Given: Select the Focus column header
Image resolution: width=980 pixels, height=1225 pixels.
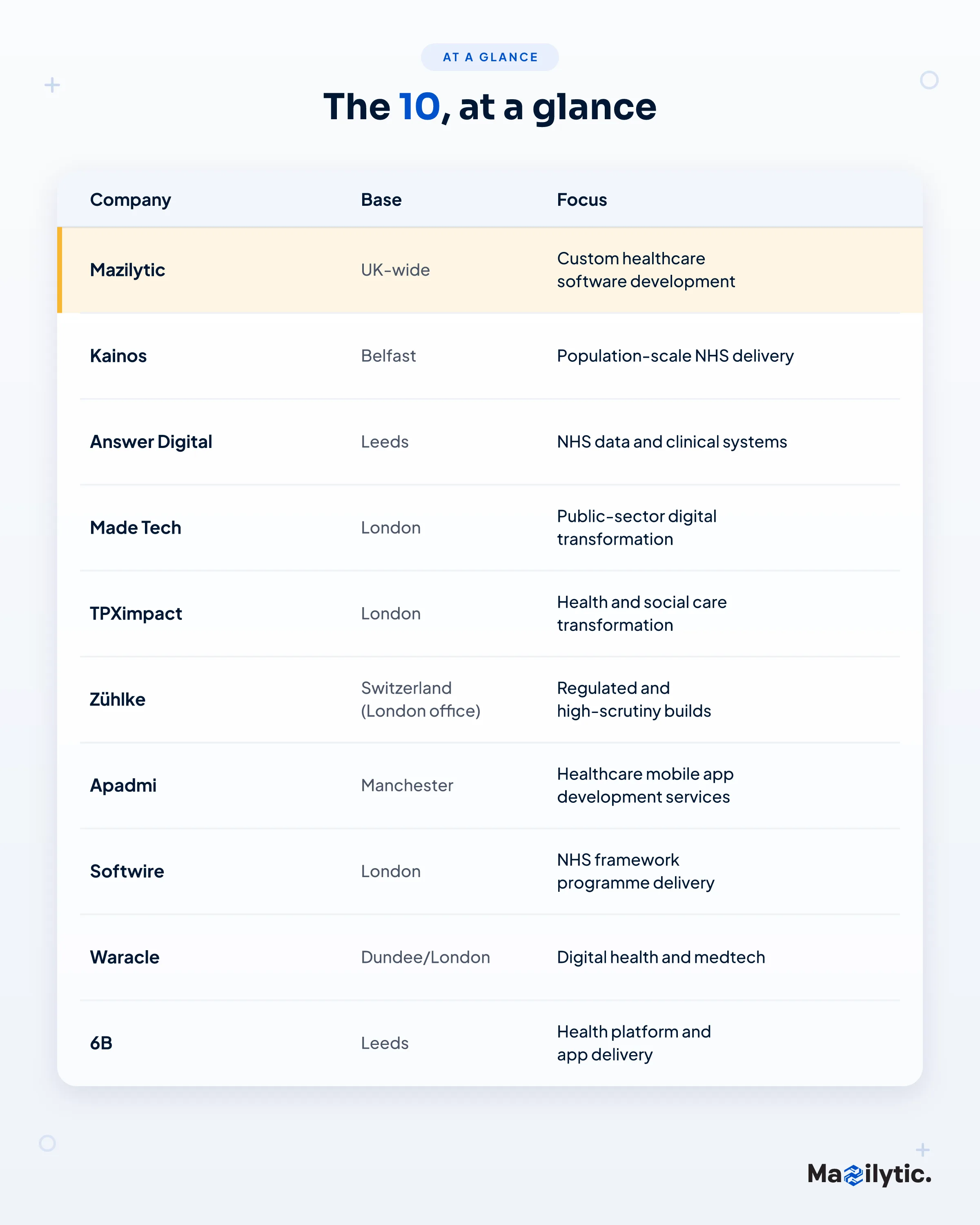Looking at the screenshot, I should [x=582, y=200].
